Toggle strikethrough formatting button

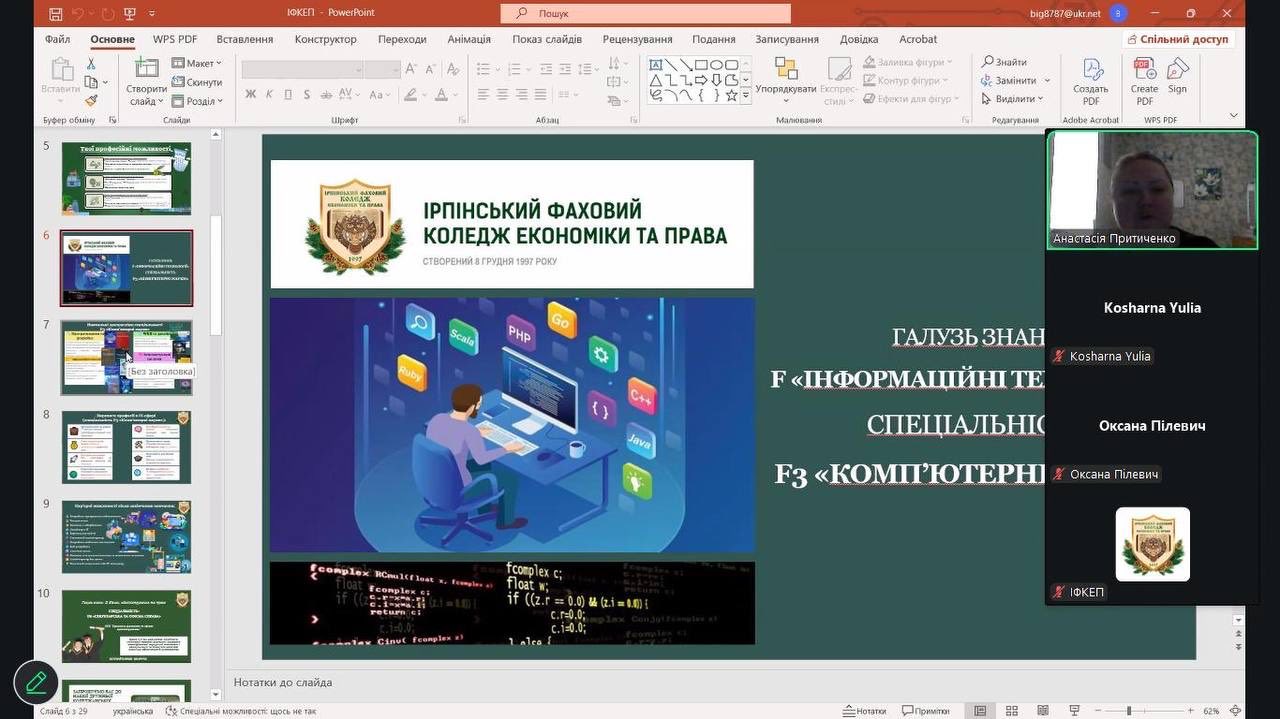328,95
